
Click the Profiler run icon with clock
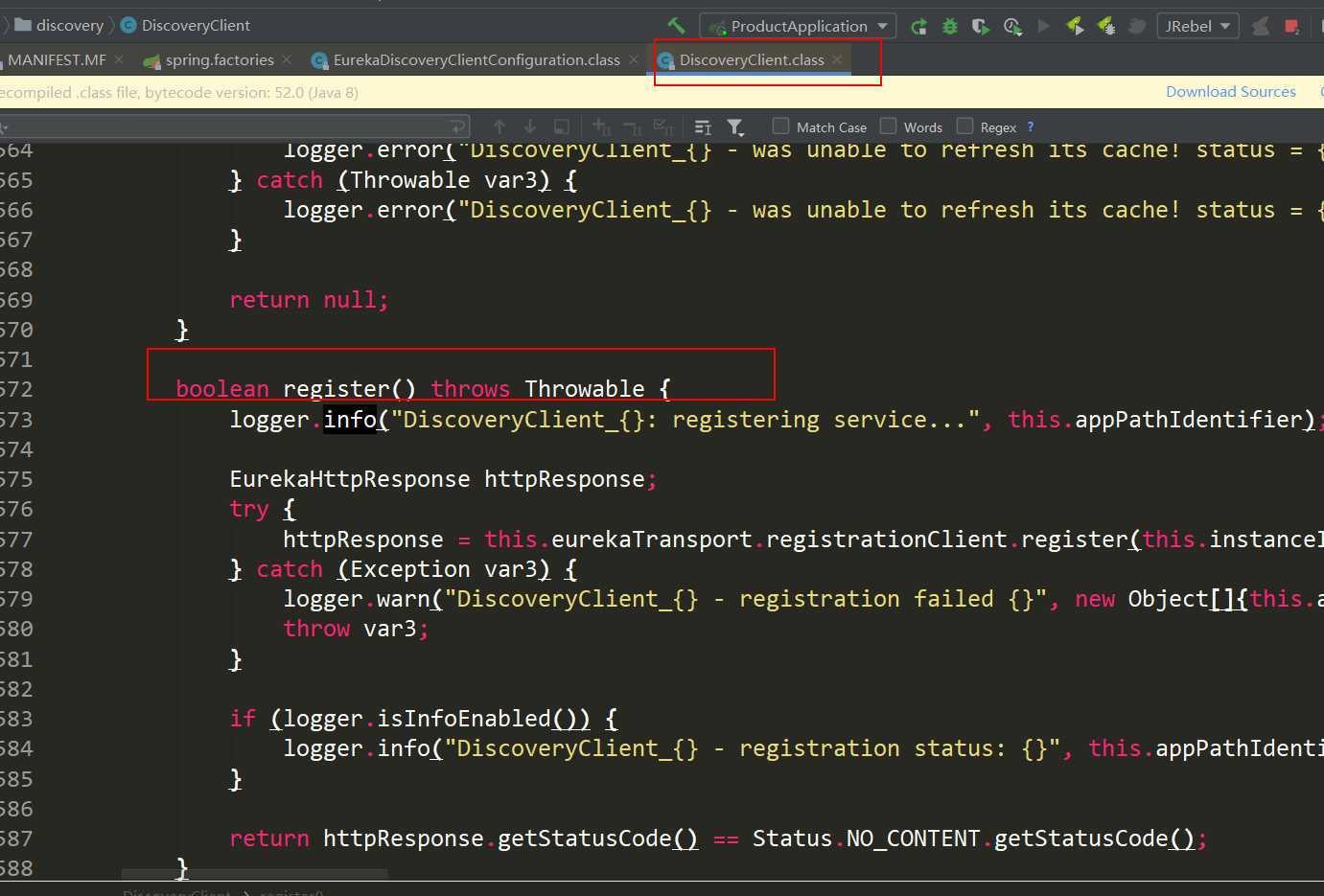coord(1012,27)
